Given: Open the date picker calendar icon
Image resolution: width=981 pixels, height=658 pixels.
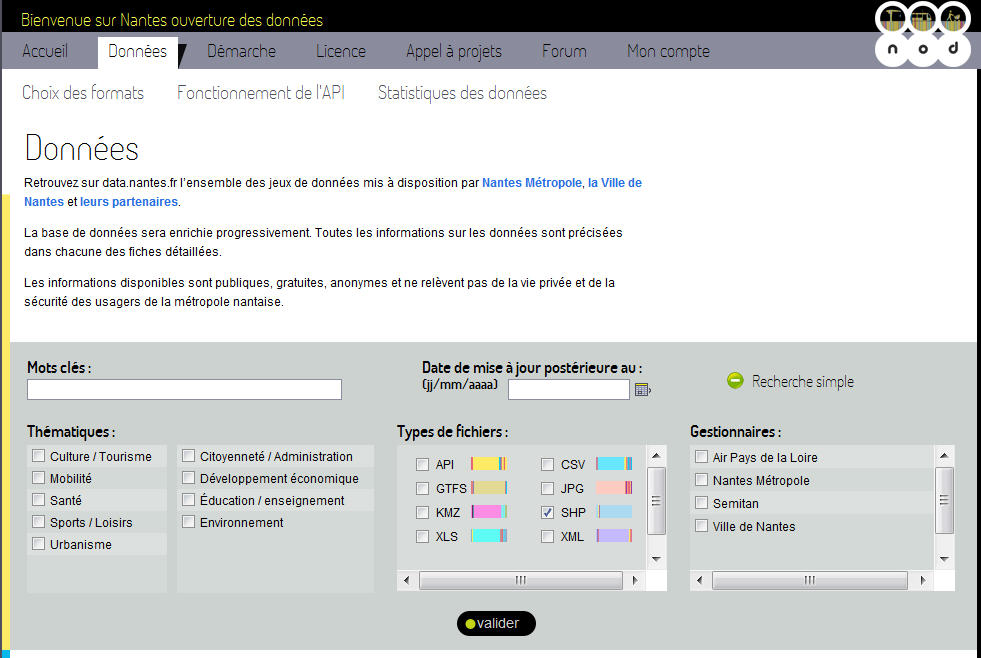Looking at the screenshot, I should pos(643,390).
